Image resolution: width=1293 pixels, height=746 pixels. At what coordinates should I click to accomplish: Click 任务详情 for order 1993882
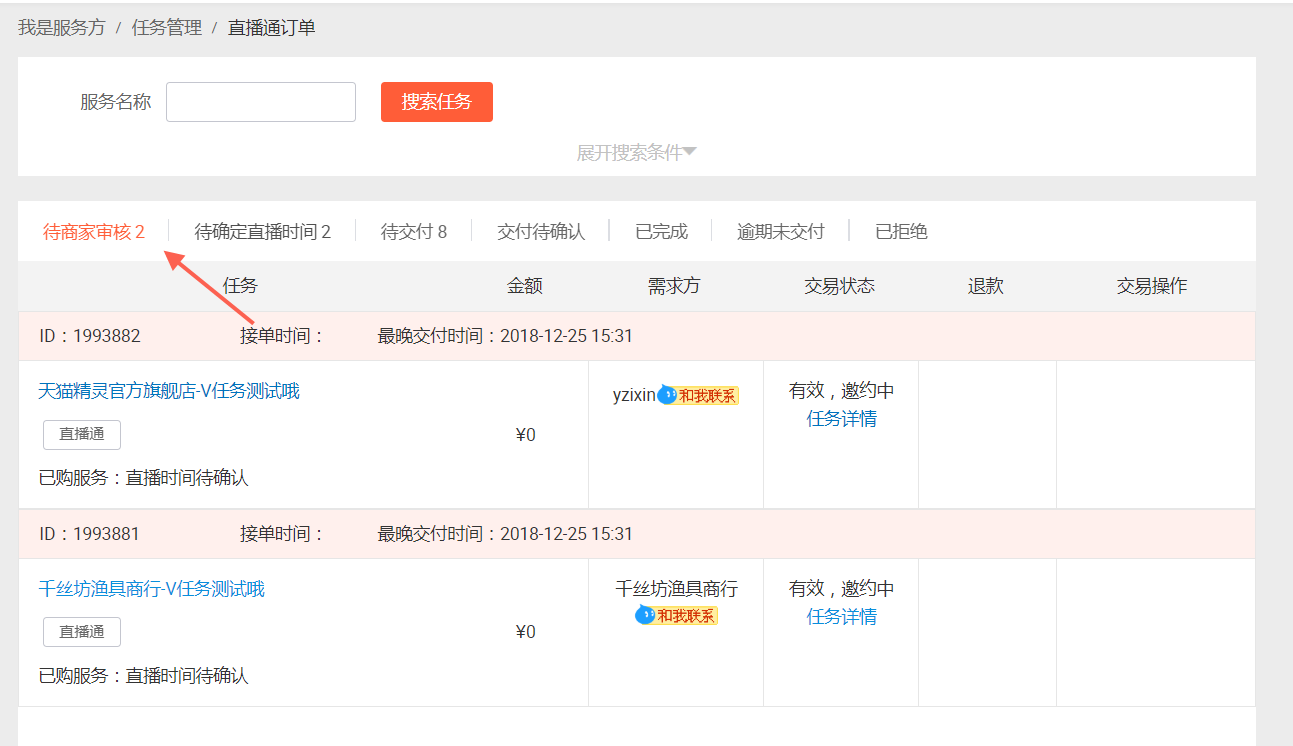(841, 419)
